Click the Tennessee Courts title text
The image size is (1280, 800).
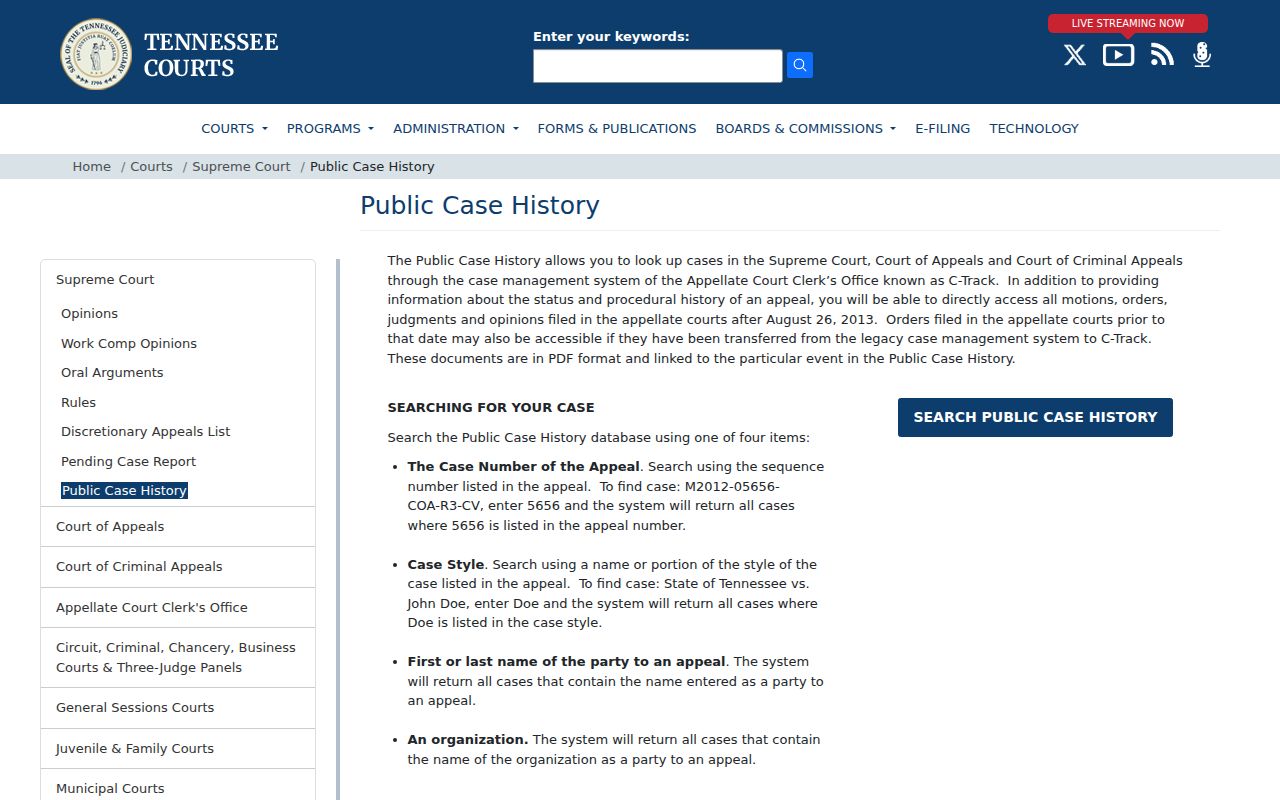(211, 55)
